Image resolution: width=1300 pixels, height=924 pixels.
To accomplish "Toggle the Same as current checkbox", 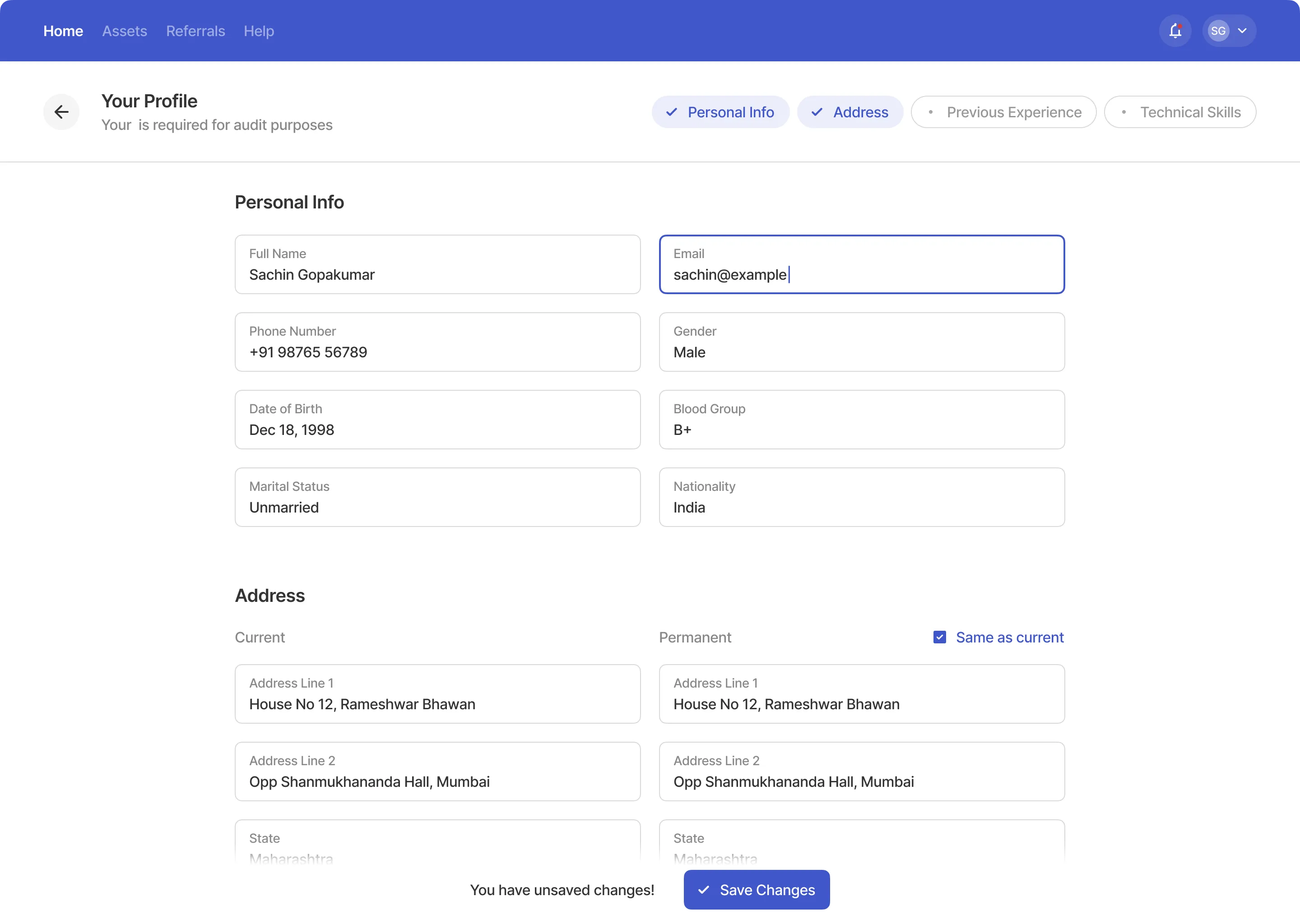I will (x=940, y=637).
